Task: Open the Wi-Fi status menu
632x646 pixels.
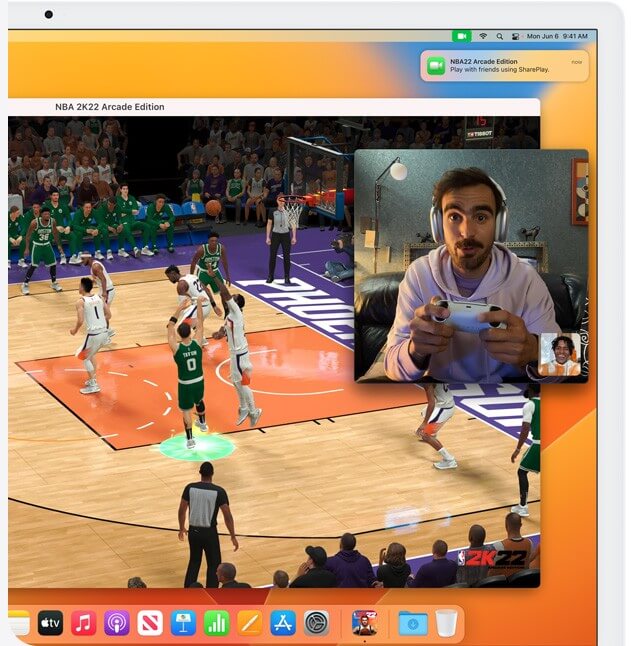Action: point(483,36)
